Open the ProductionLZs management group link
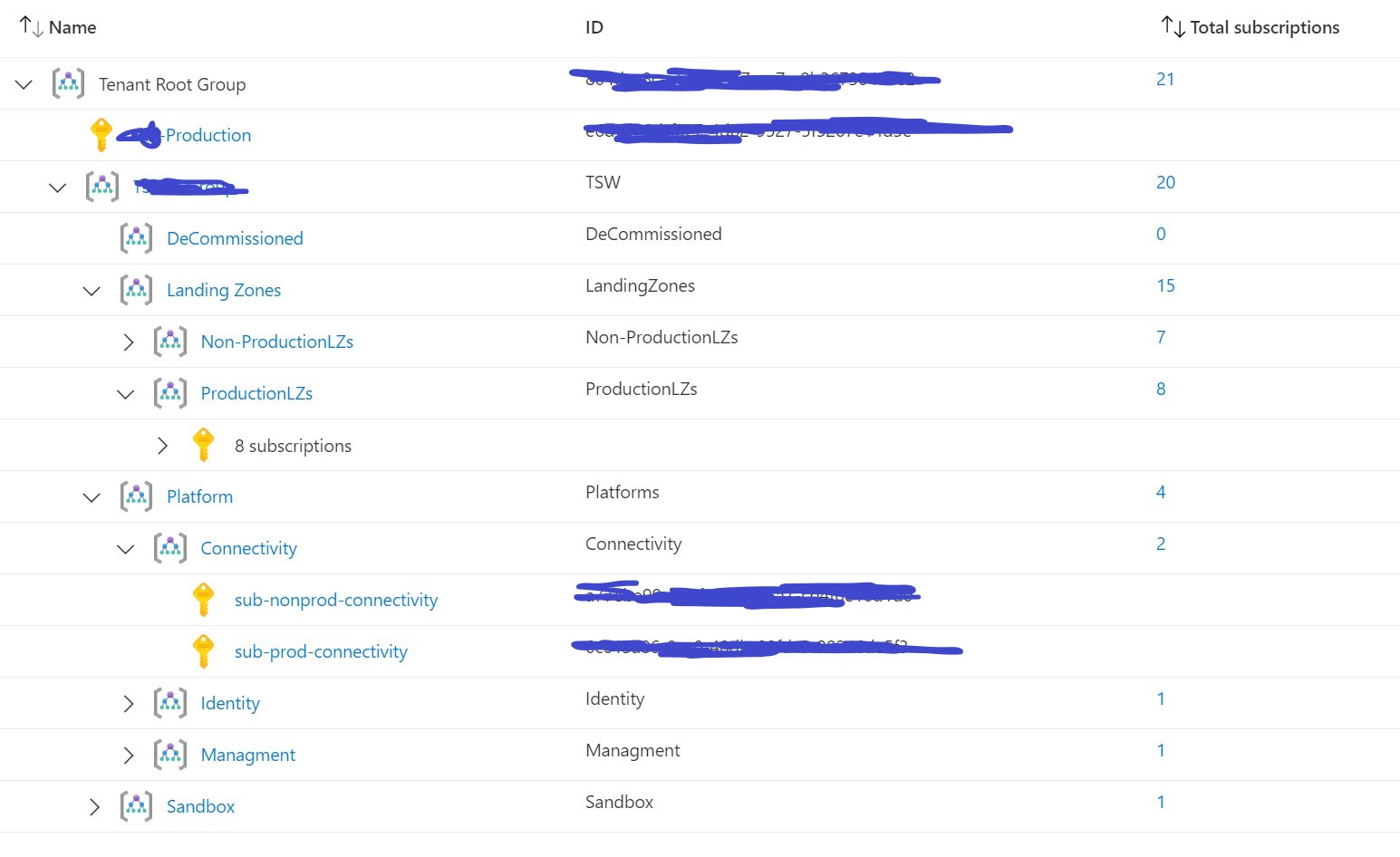 pyautogui.click(x=256, y=393)
